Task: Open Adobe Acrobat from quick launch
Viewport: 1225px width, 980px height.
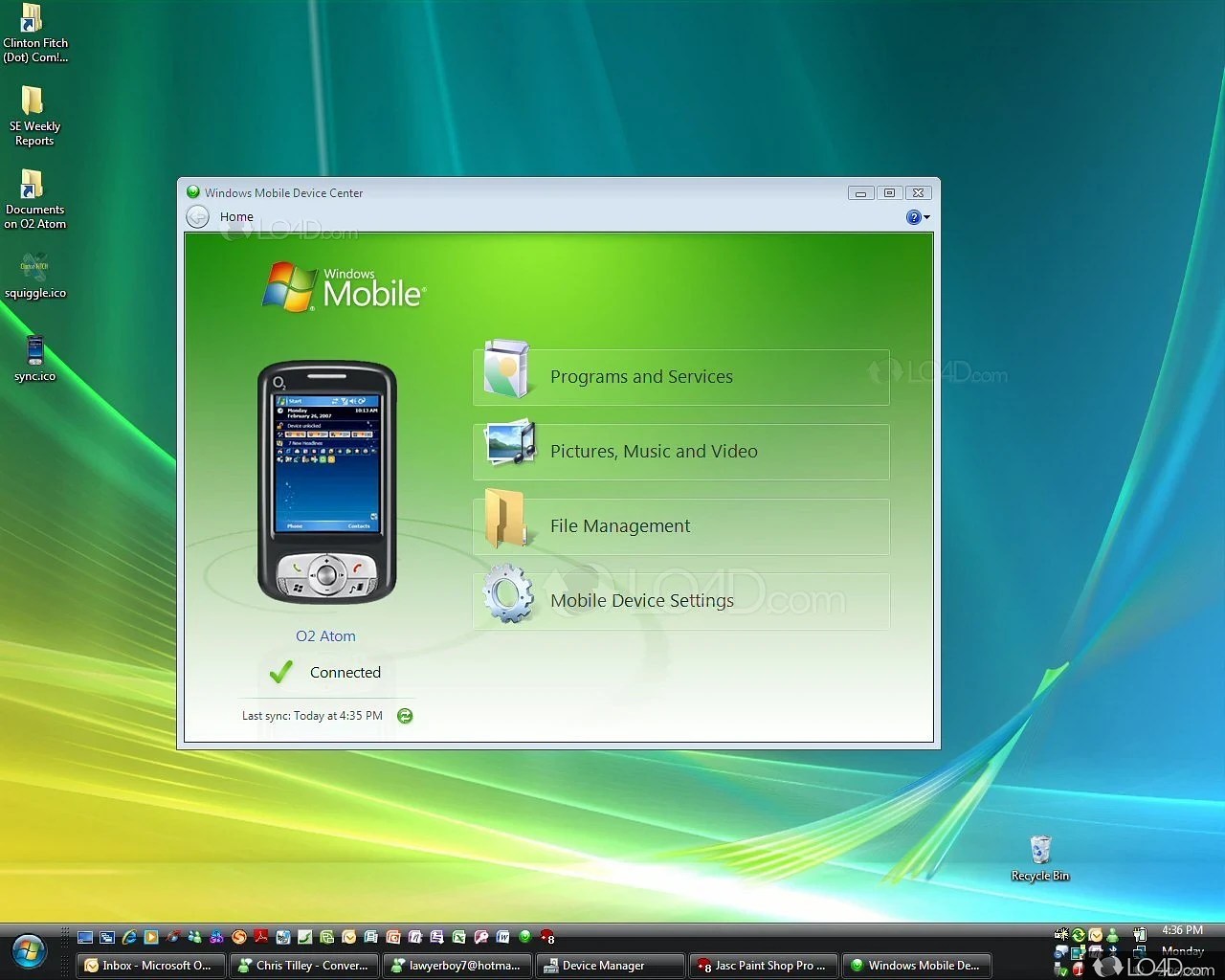Action: coord(261,937)
